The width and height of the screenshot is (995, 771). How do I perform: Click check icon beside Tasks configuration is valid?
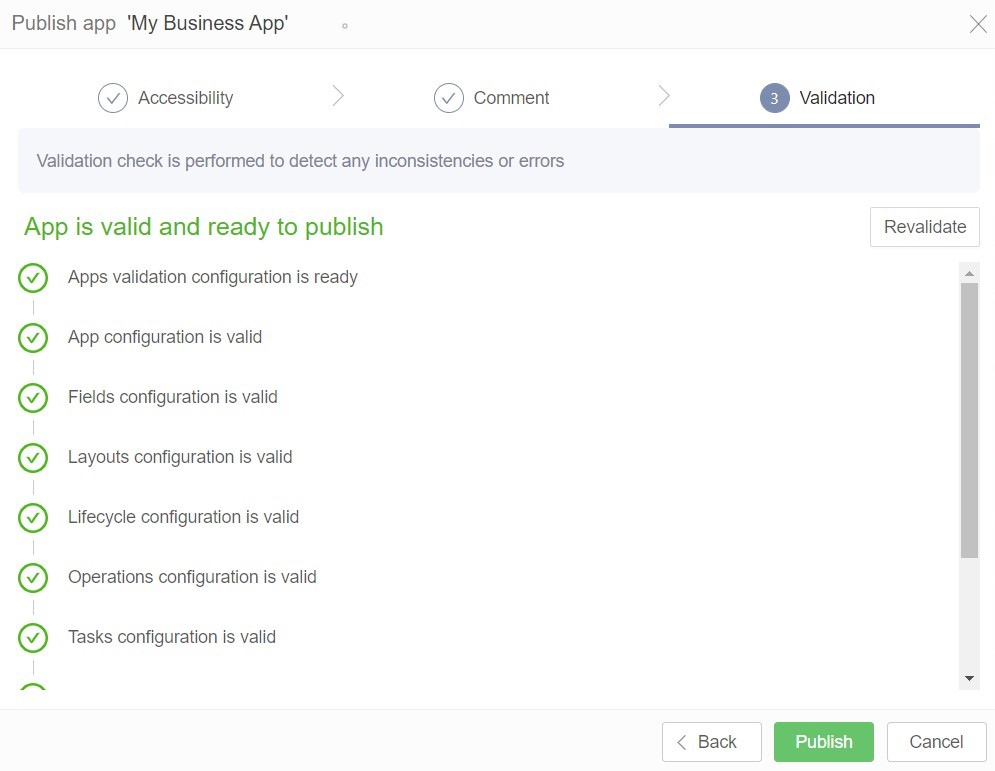point(33,638)
